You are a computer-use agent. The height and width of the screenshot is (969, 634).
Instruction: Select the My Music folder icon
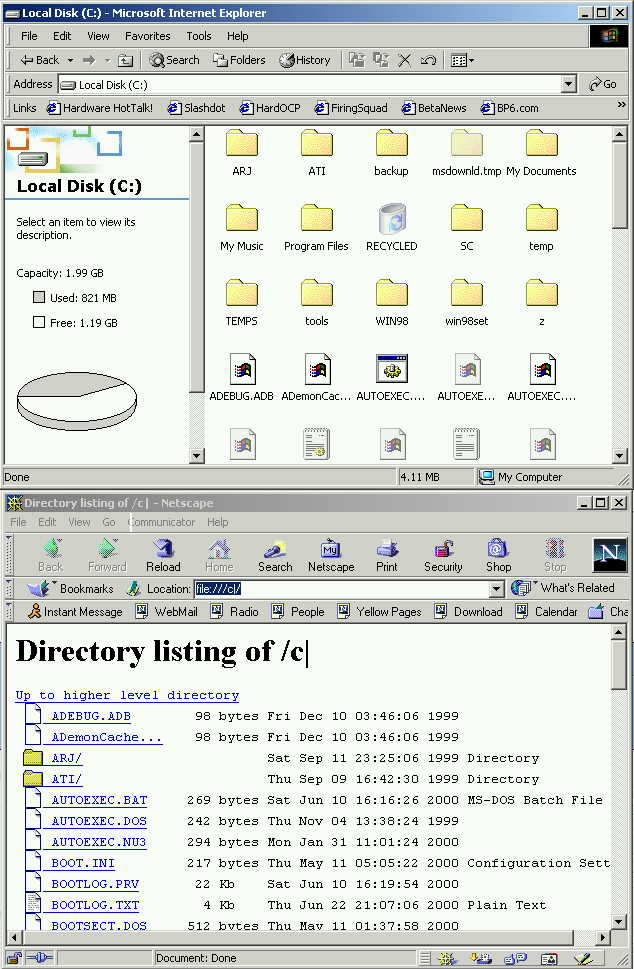[x=242, y=218]
